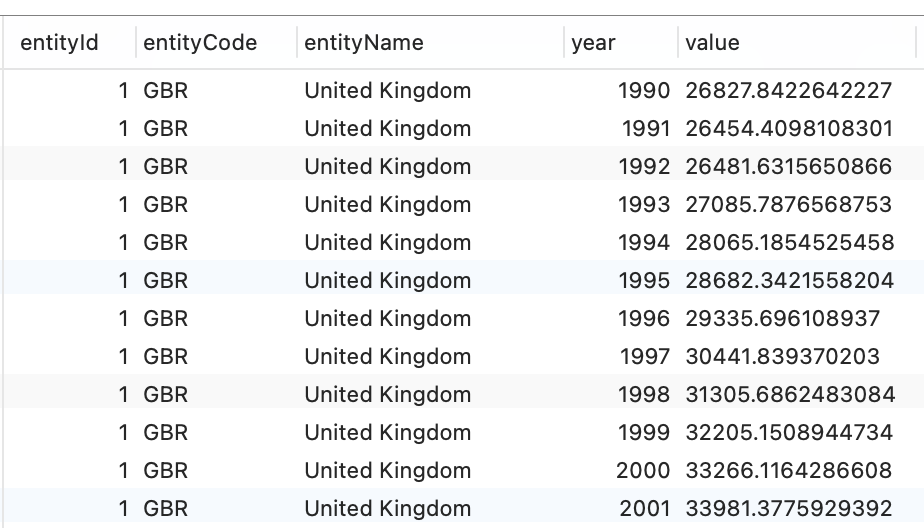
Task: Select the year cell 1992
Action: 644,167
